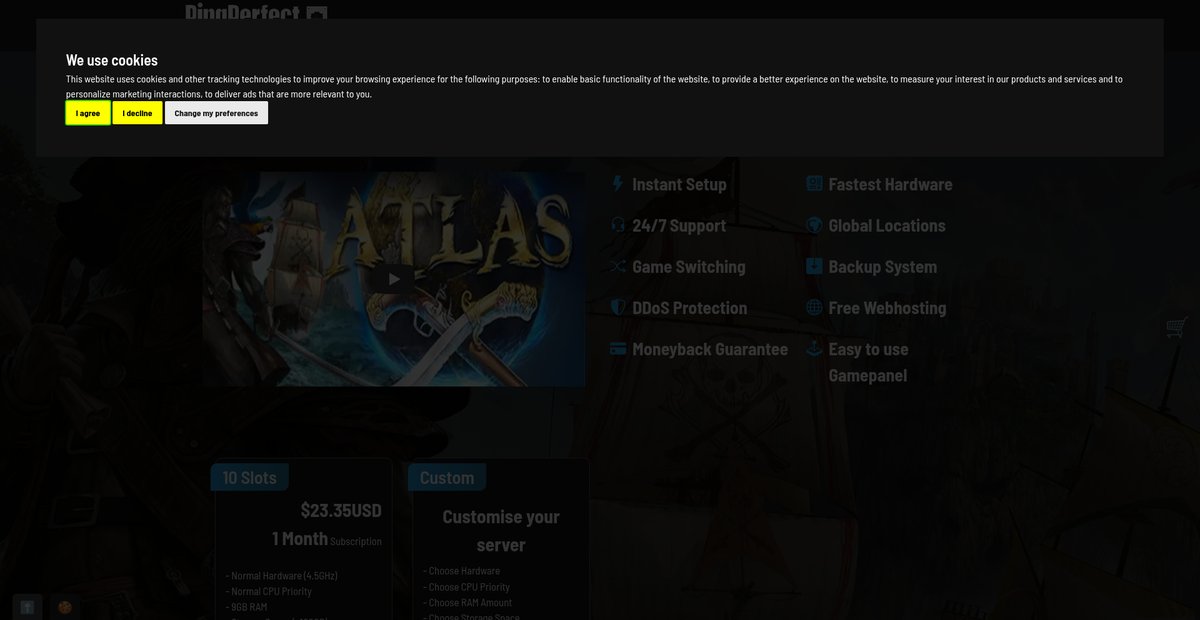This screenshot has height=620, width=1200.
Task: Click the Backup System download icon
Action: pyautogui.click(x=813, y=267)
